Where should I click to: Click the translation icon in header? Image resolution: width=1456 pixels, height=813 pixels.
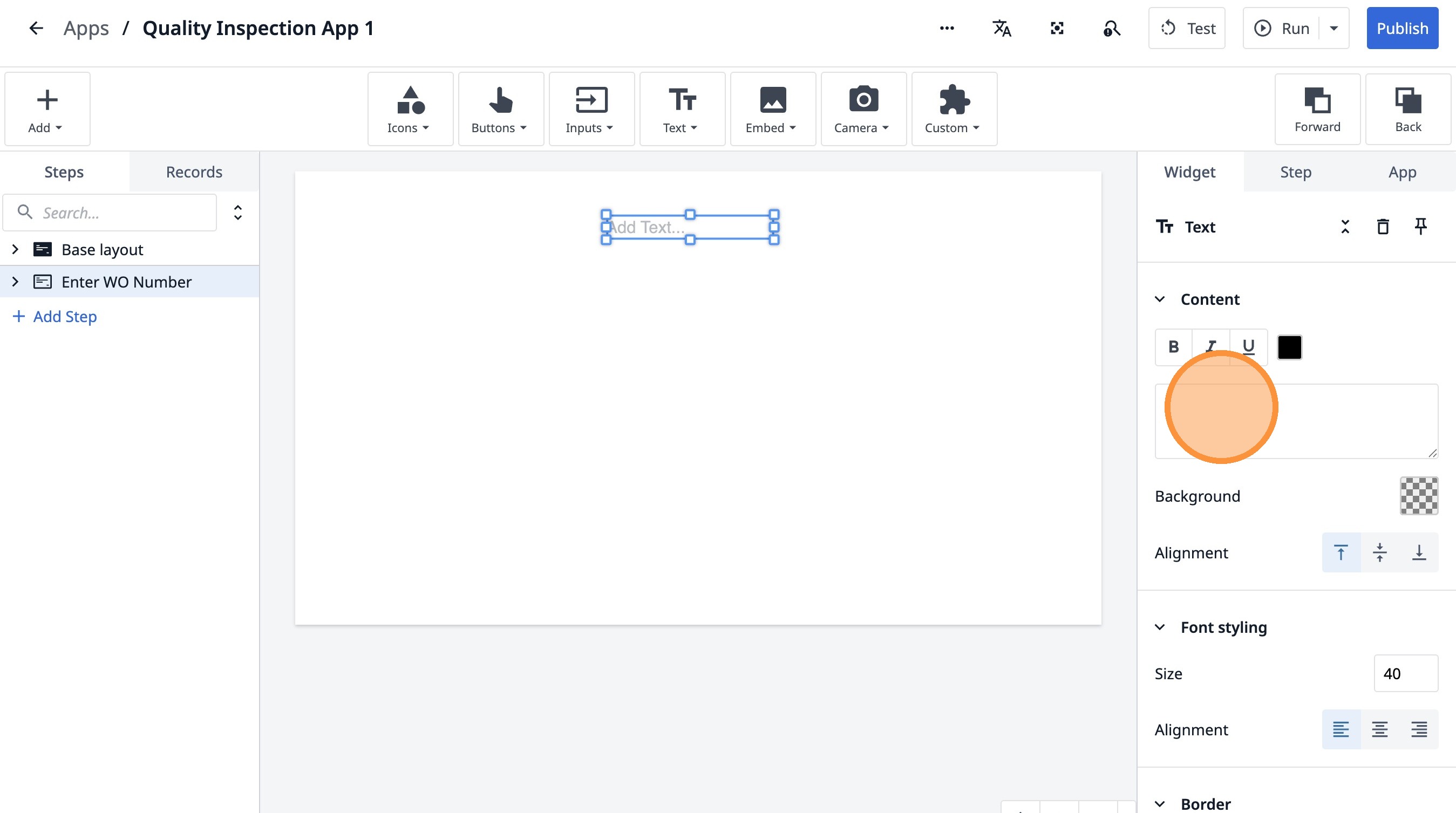click(1002, 28)
